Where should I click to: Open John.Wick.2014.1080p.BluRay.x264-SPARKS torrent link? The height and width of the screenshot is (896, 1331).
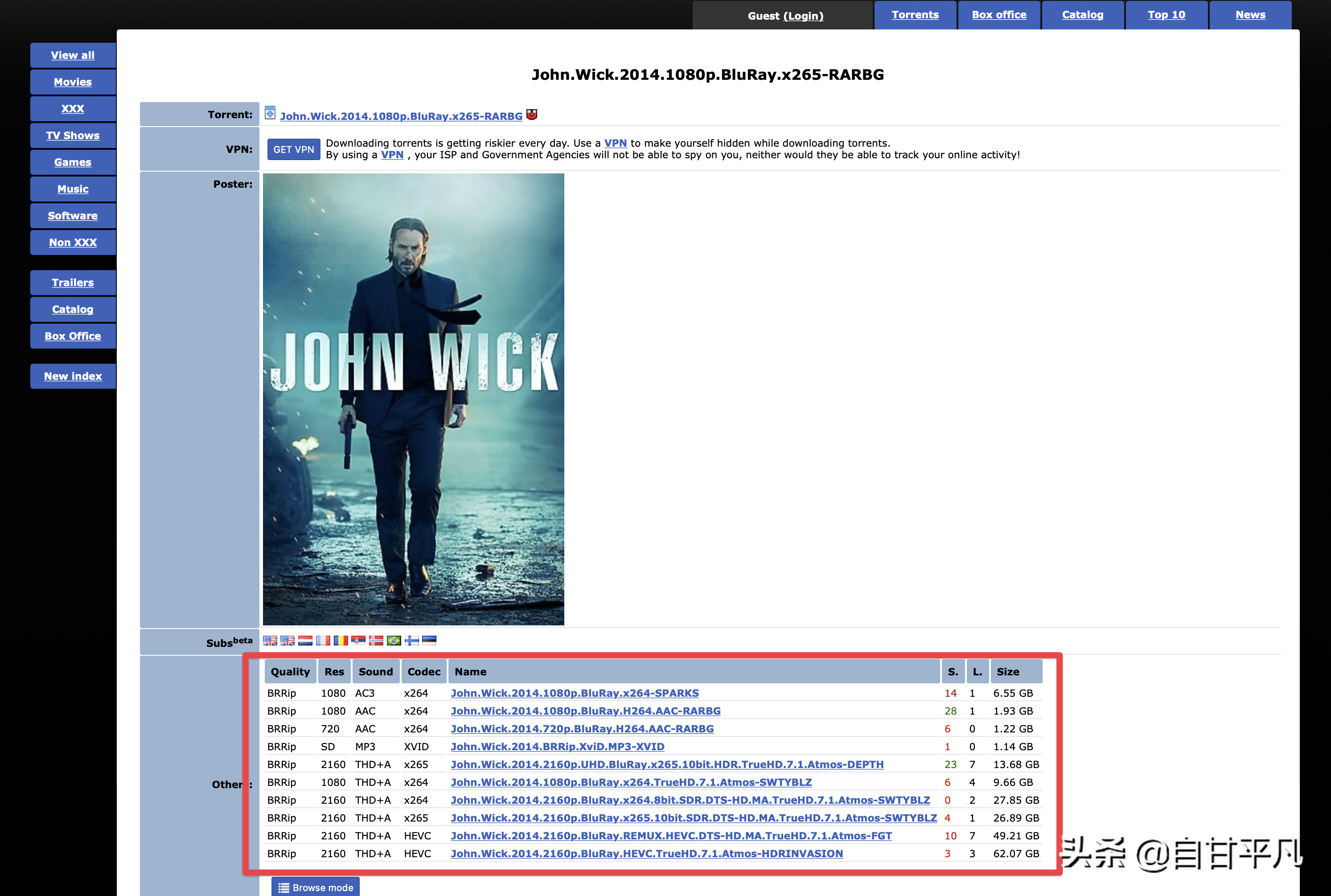[574, 693]
